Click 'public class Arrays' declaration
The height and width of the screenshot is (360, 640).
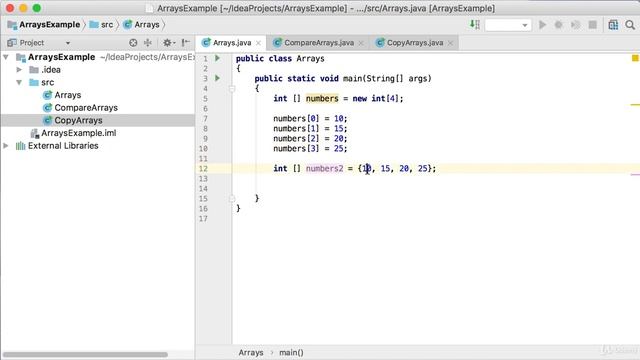[x=280, y=58]
